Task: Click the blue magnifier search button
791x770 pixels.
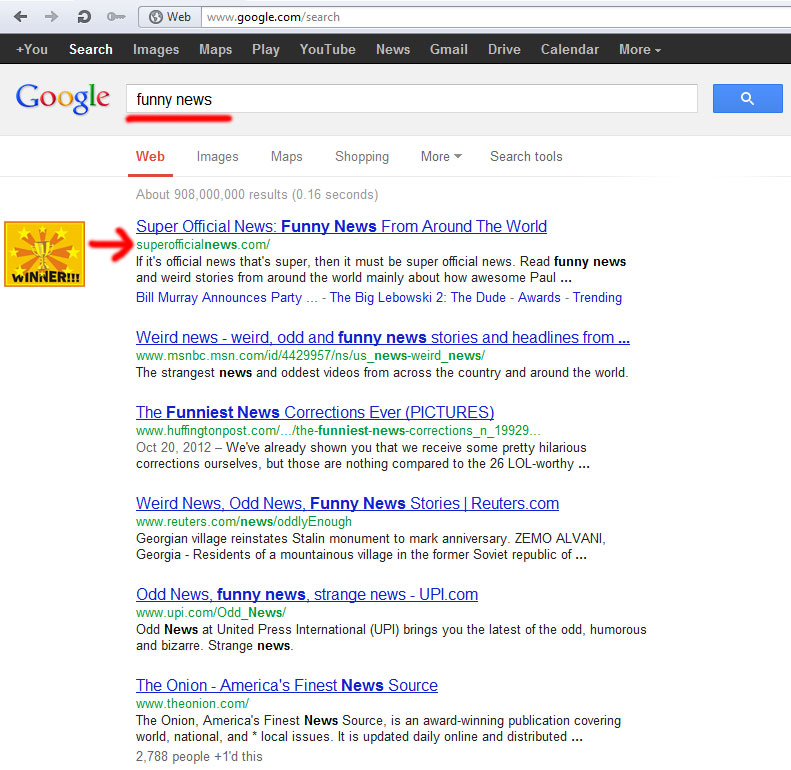Action: 747,98
